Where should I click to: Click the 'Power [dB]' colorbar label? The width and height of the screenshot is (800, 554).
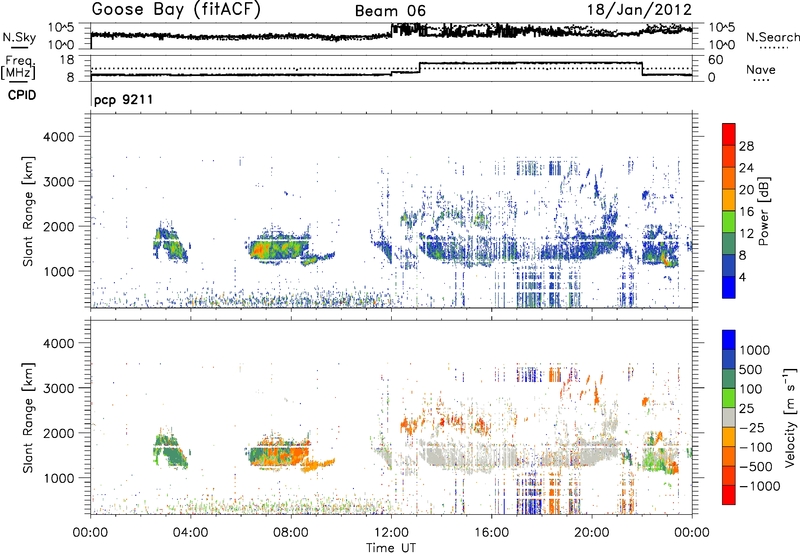(763, 211)
